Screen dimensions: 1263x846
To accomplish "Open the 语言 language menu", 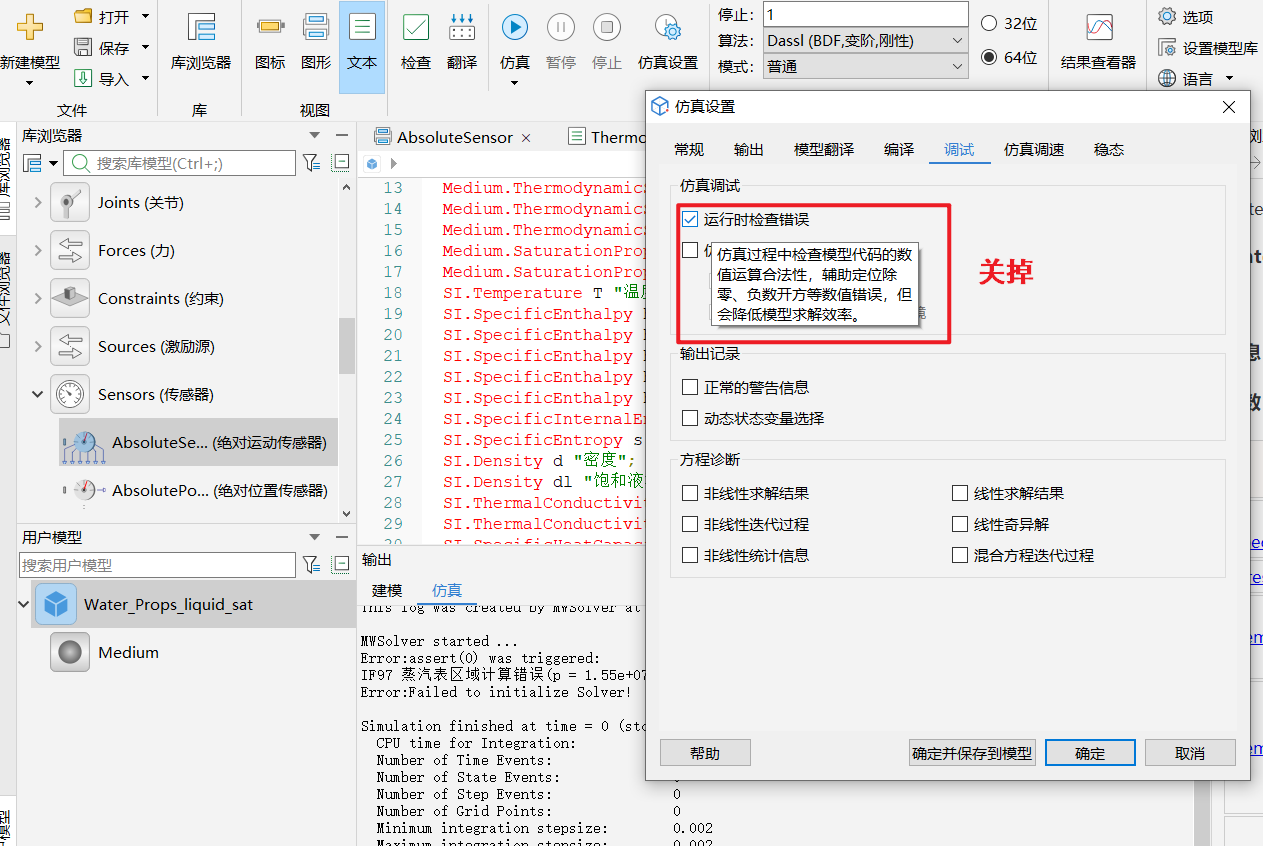I will 1196,78.
